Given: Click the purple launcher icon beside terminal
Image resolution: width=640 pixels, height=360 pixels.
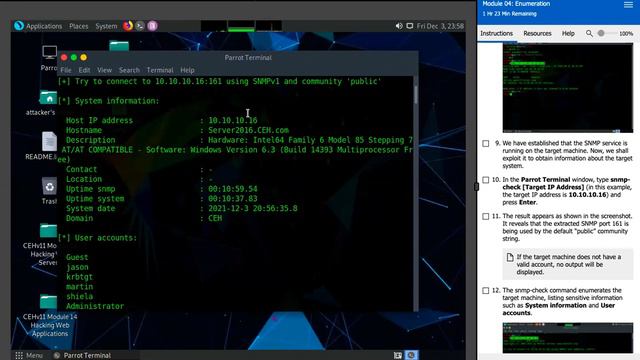Looking at the screenshot, I should 152,26.
